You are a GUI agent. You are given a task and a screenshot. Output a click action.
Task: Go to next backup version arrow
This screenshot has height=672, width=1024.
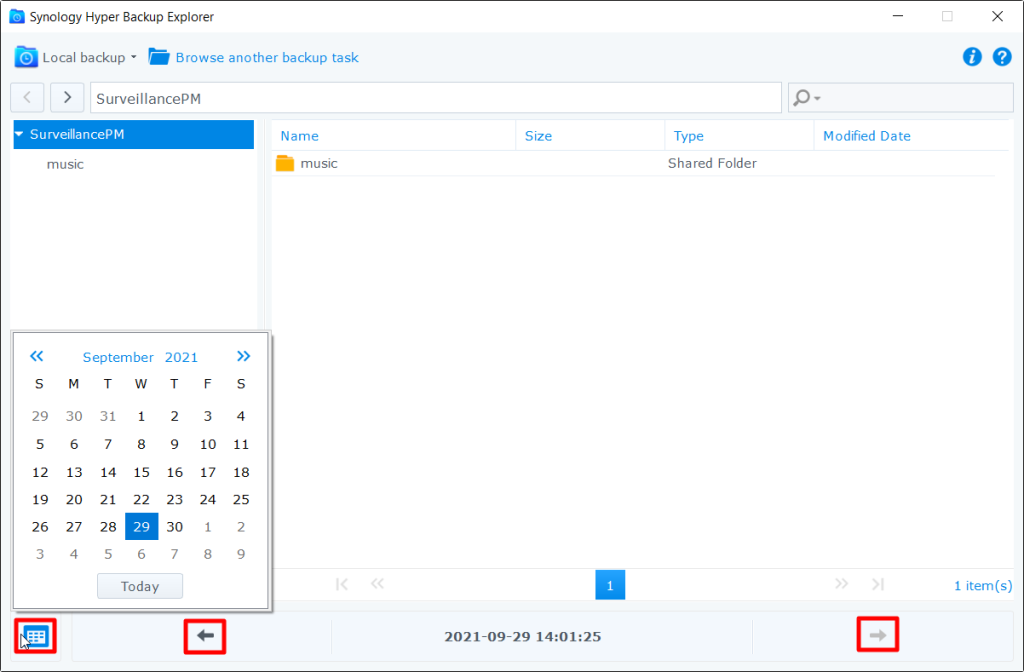pyautogui.click(x=878, y=635)
